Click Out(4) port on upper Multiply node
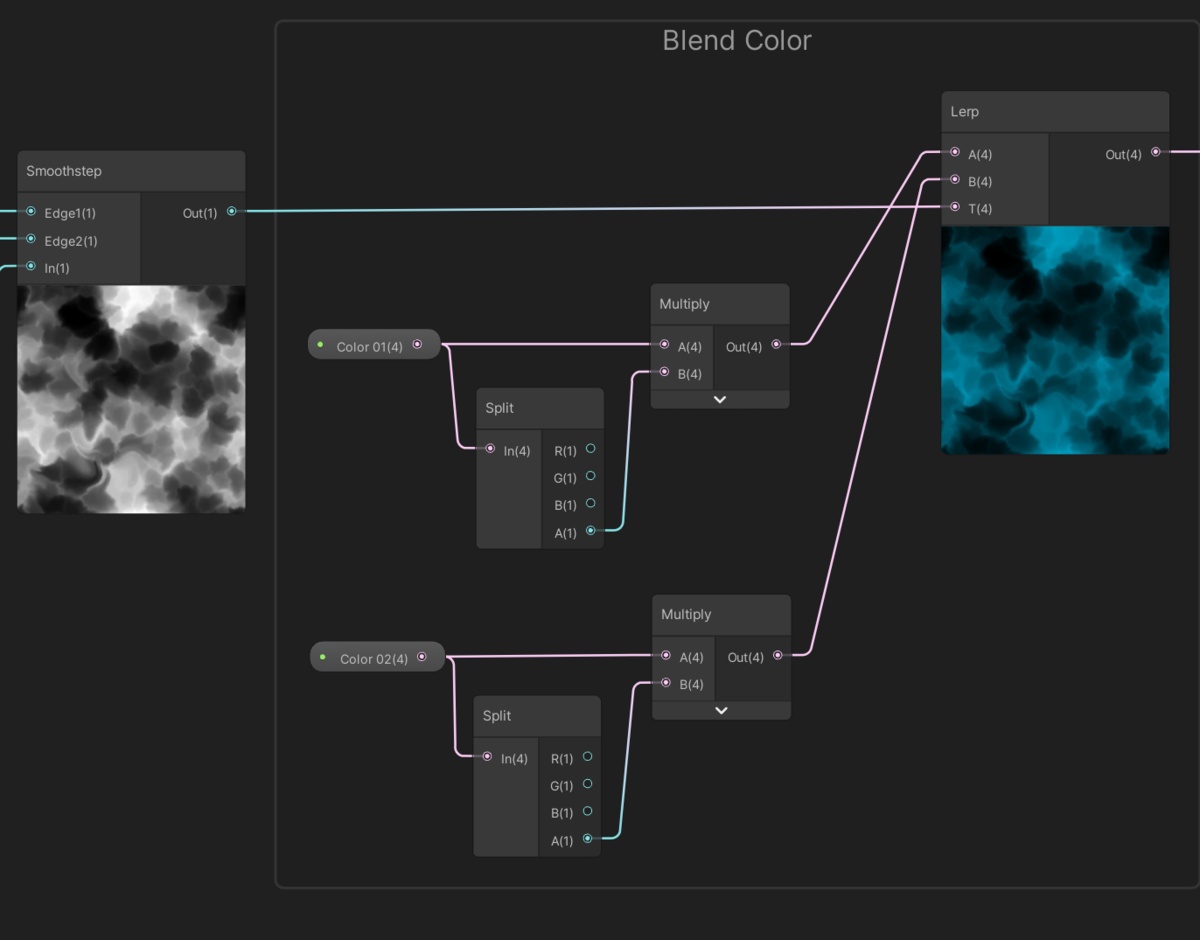 [x=777, y=345]
